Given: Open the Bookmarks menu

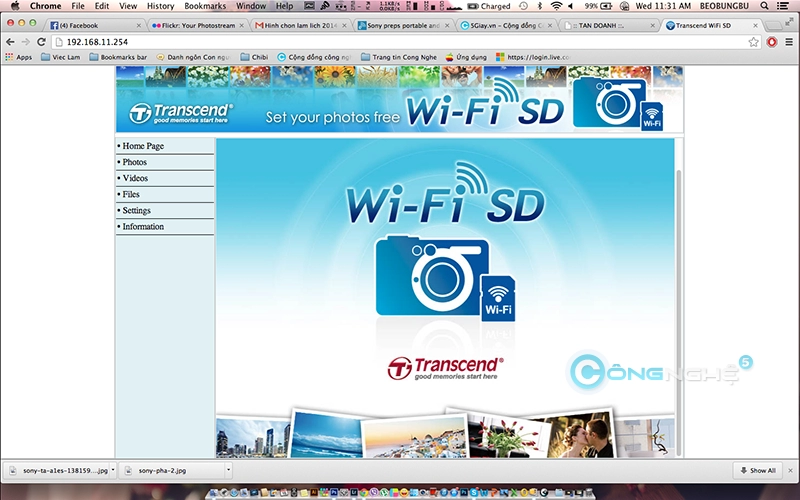Looking at the screenshot, I should [x=205, y=6].
